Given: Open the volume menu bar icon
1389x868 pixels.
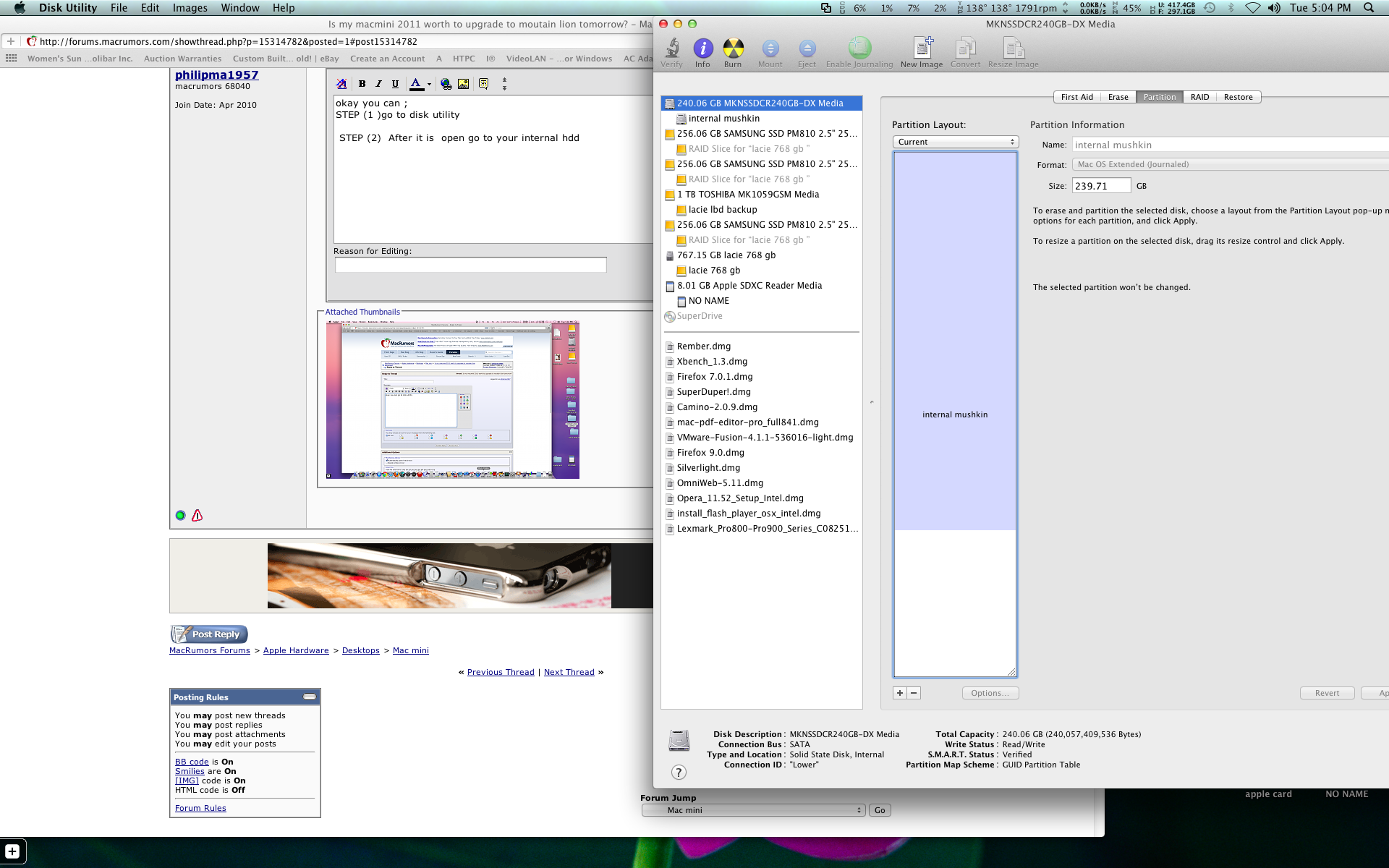Looking at the screenshot, I should (1274, 7).
